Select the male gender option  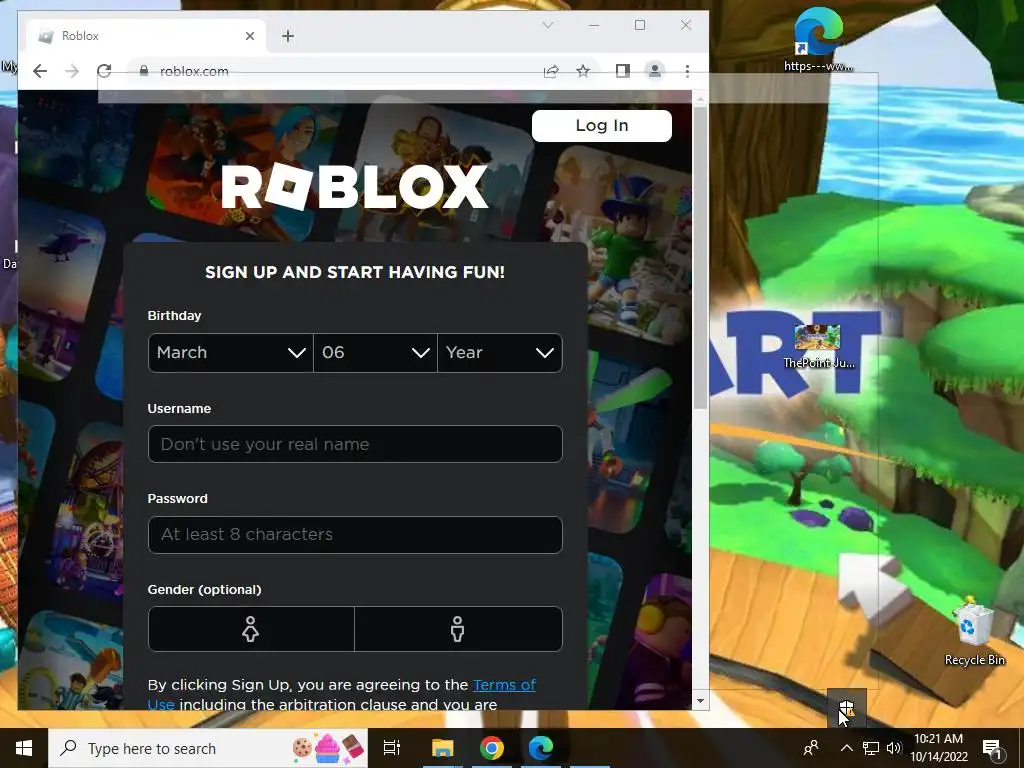[x=458, y=629]
